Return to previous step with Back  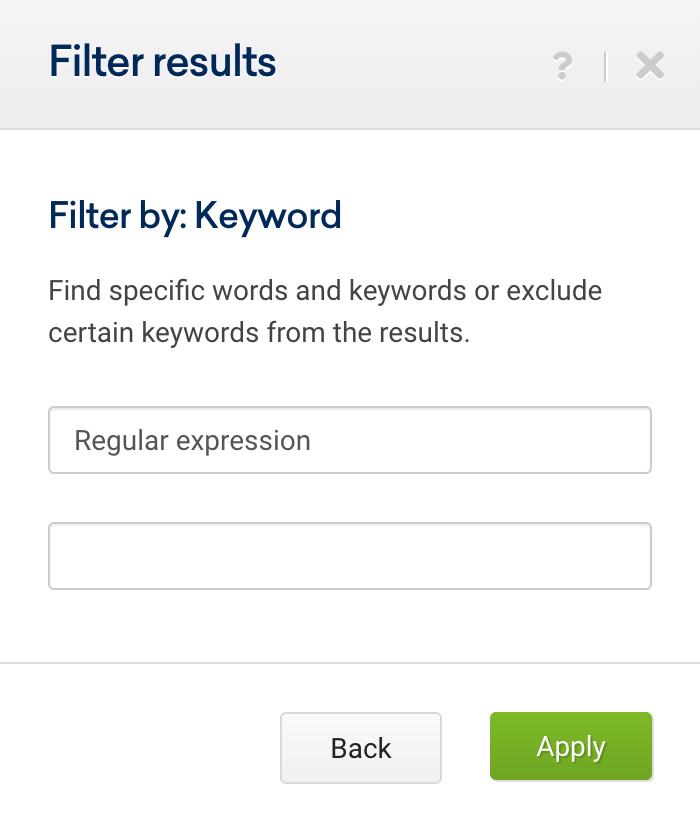click(361, 748)
